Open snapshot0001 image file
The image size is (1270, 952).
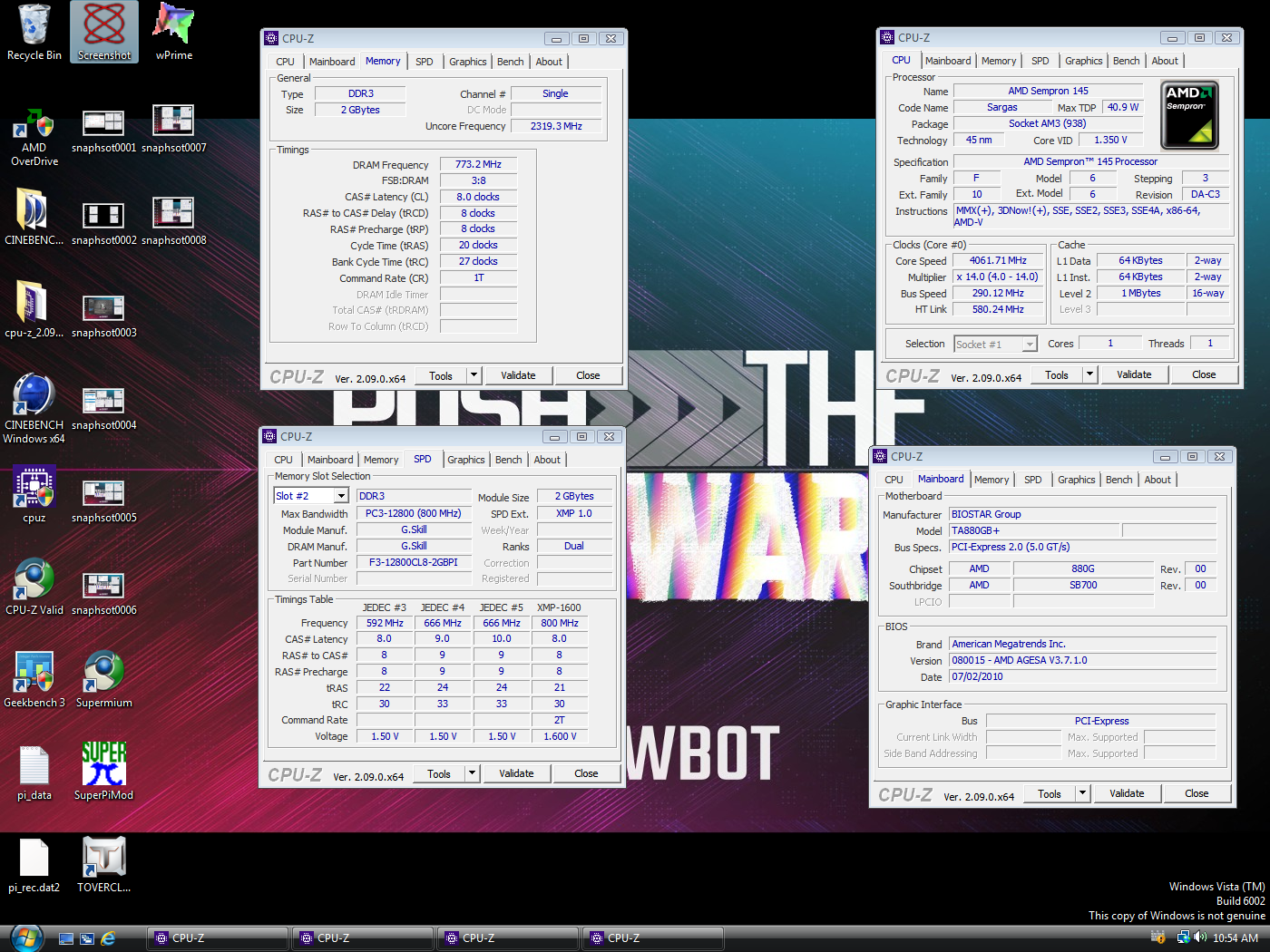104,131
